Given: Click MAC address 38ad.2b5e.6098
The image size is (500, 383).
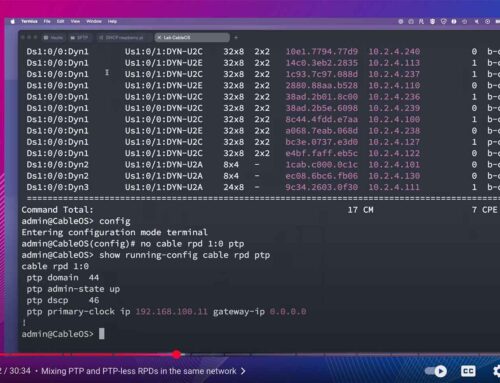Looking at the screenshot, I should (322, 108).
